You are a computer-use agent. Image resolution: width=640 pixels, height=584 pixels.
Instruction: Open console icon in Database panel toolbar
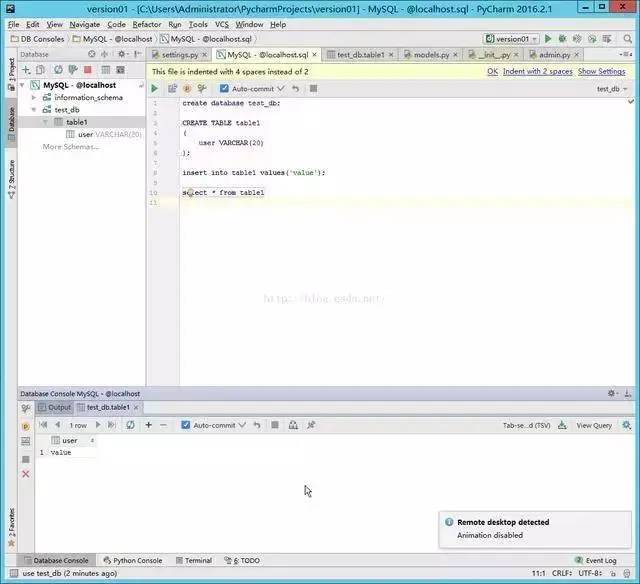point(120,70)
